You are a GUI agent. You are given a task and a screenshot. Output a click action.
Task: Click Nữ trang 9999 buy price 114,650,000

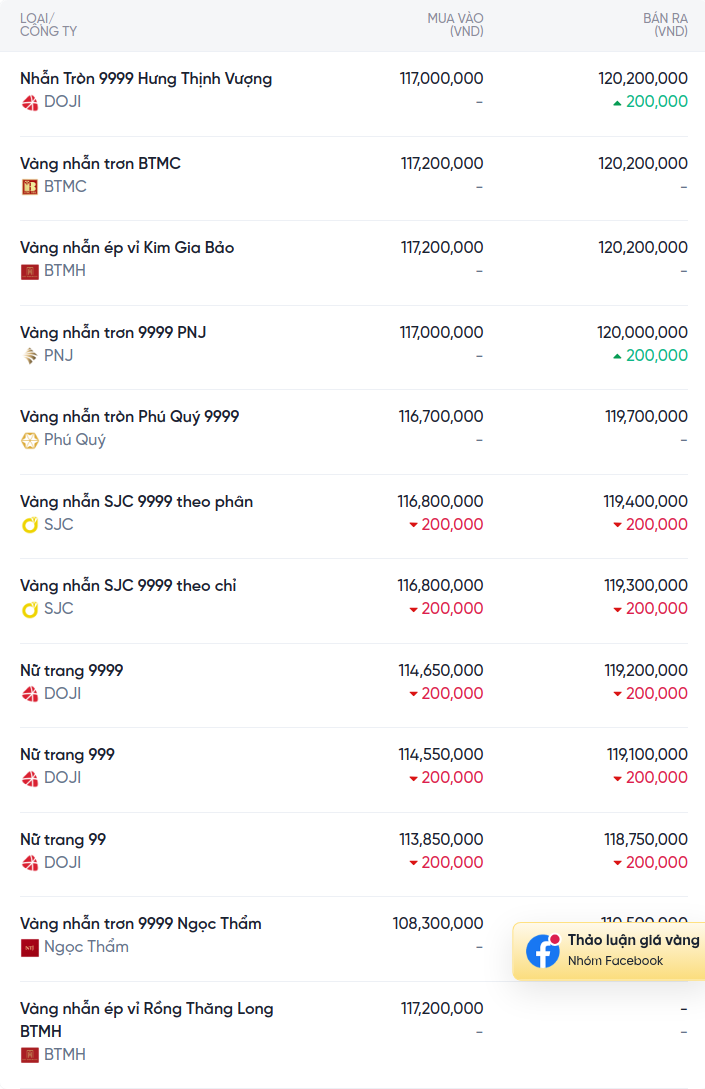tap(441, 671)
